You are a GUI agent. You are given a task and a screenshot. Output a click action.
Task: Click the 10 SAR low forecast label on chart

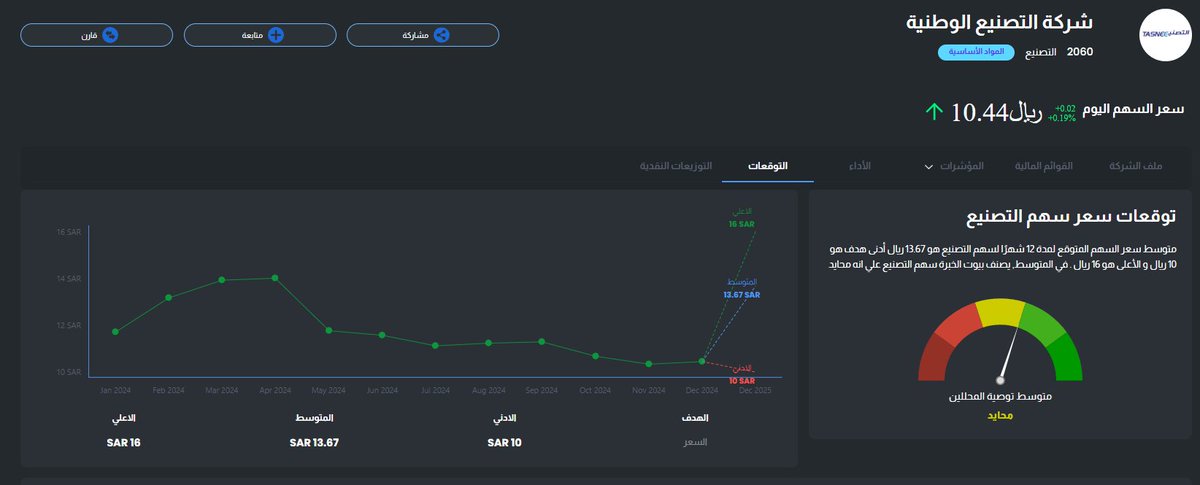coord(741,381)
